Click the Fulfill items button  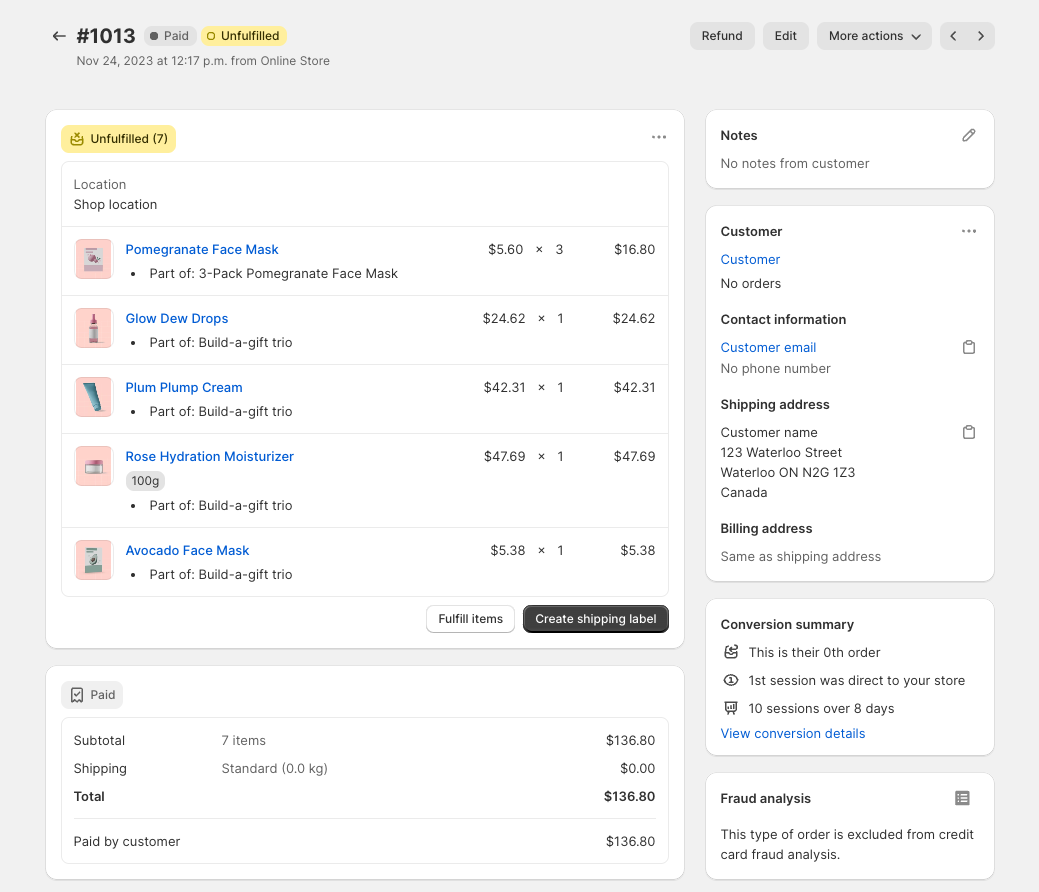[x=470, y=619]
